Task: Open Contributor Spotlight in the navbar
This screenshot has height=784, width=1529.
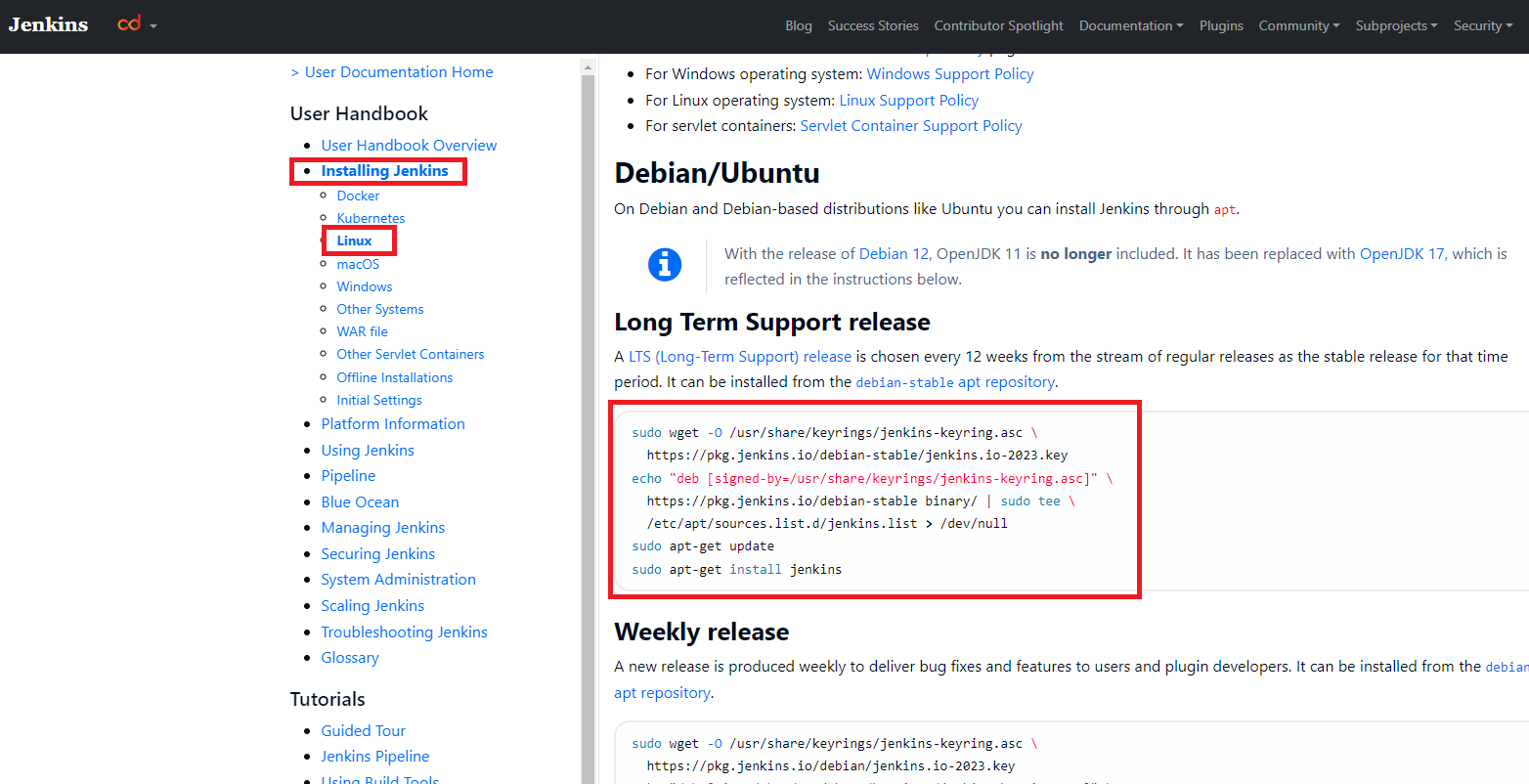Action: tap(998, 25)
